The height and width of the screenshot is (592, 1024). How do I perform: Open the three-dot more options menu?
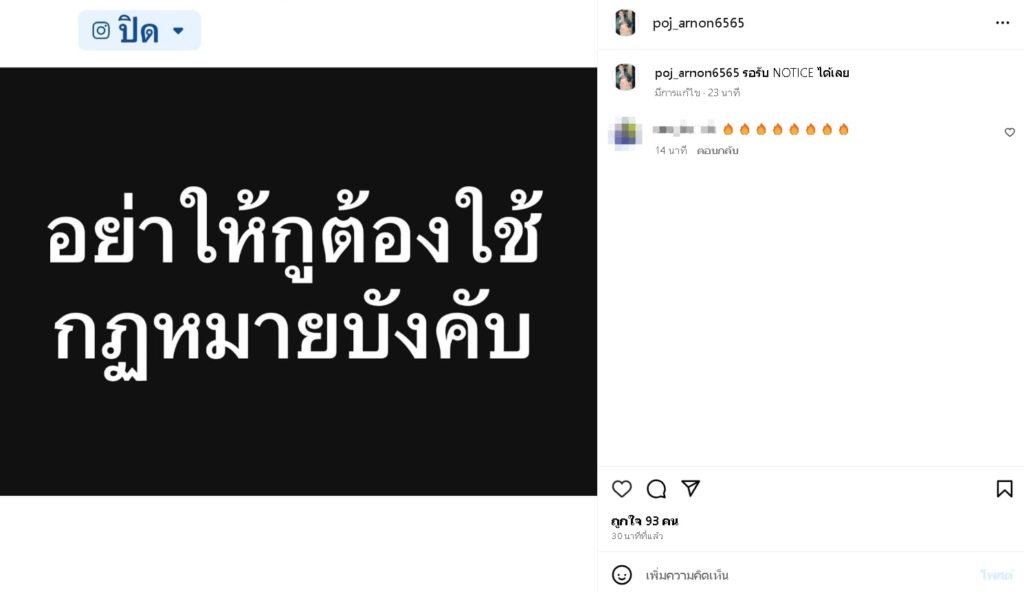1002,23
